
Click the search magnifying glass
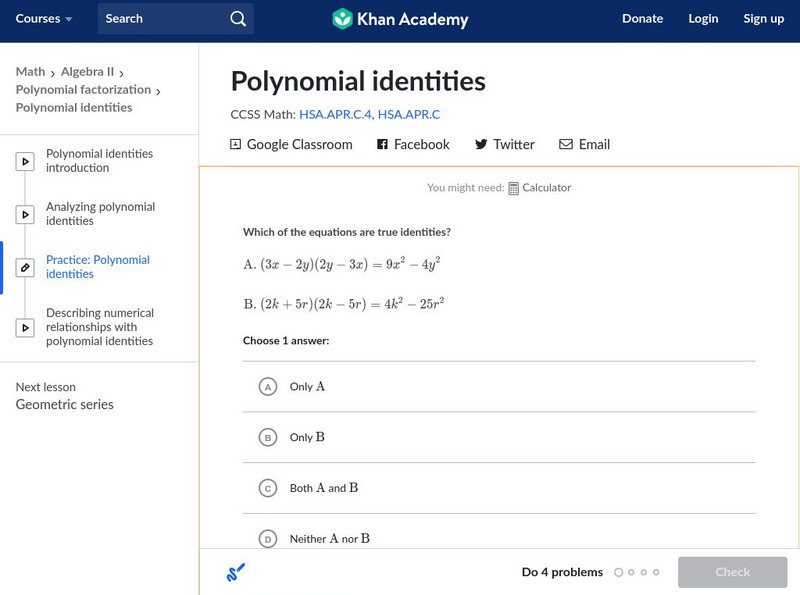pos(237,18)
